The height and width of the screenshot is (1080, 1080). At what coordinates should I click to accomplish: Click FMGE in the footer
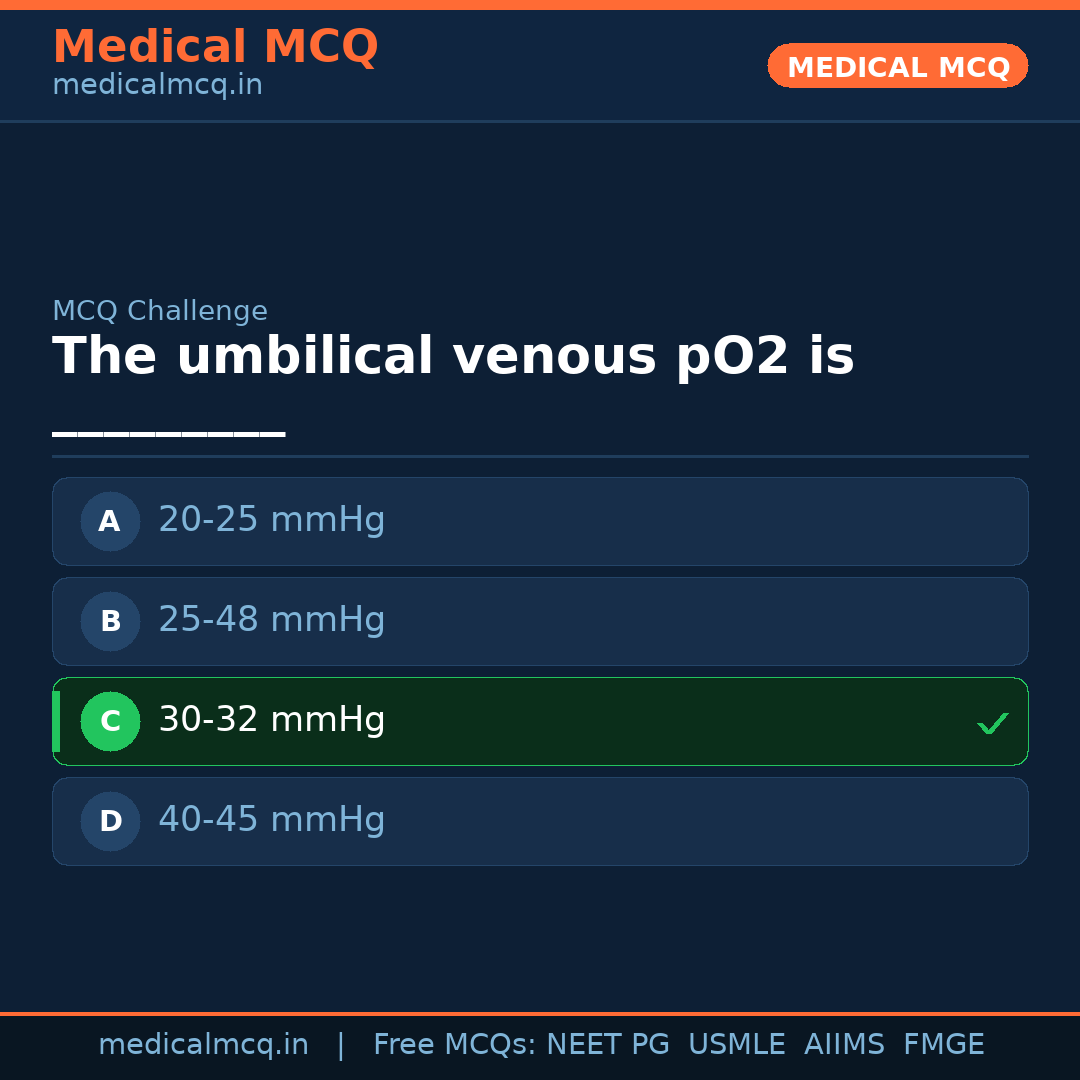(x=943, y=1045)
